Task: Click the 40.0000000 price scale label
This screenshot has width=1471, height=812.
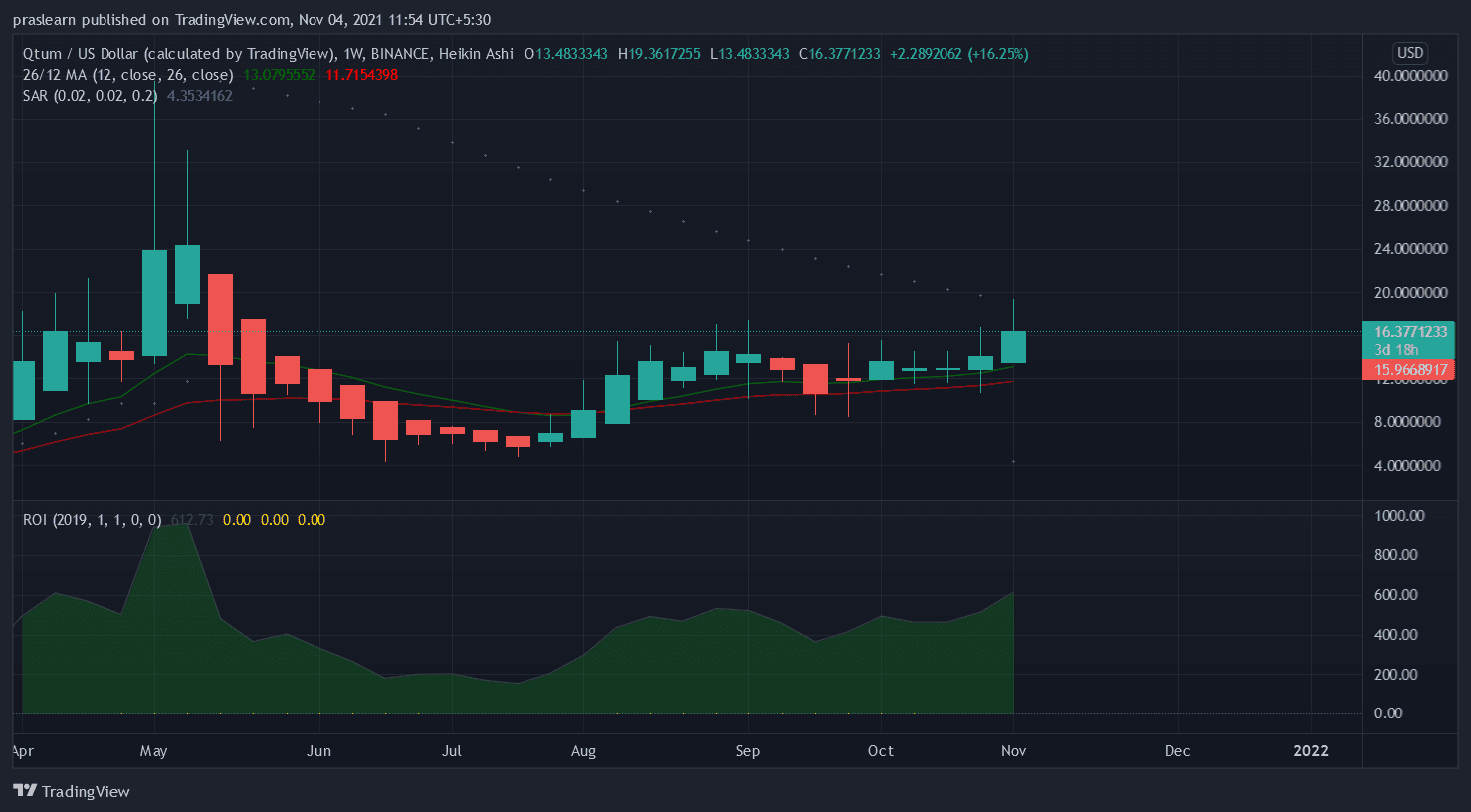Action: 1409,76
